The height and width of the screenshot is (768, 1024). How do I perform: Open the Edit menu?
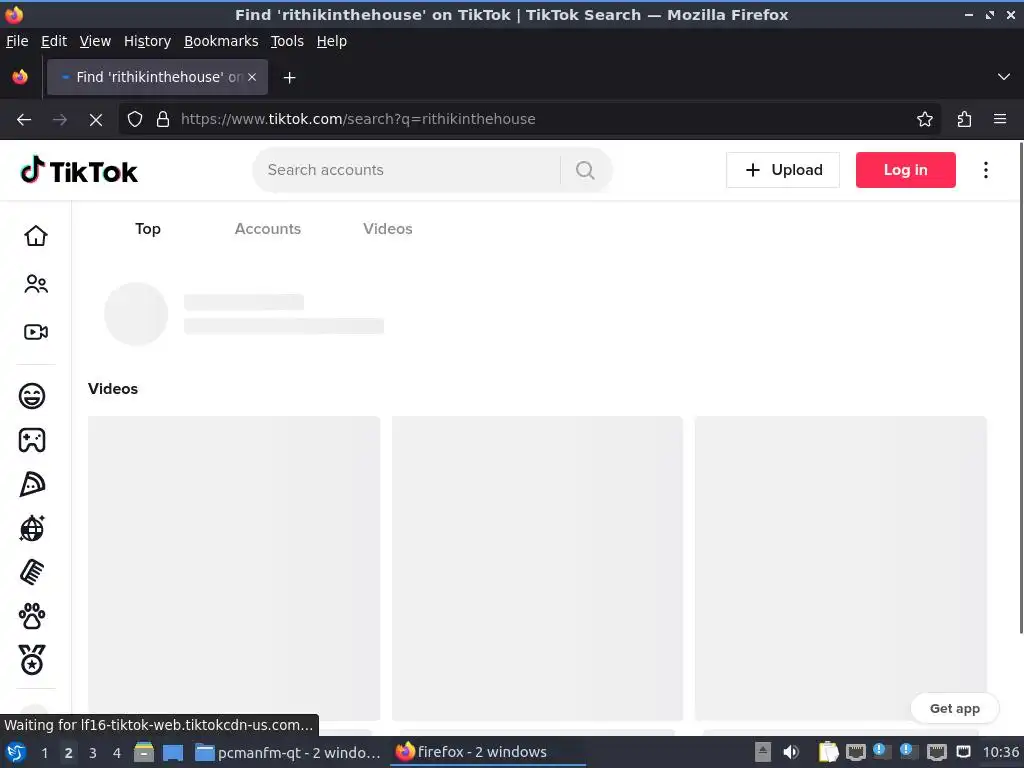tap(54, 41)
